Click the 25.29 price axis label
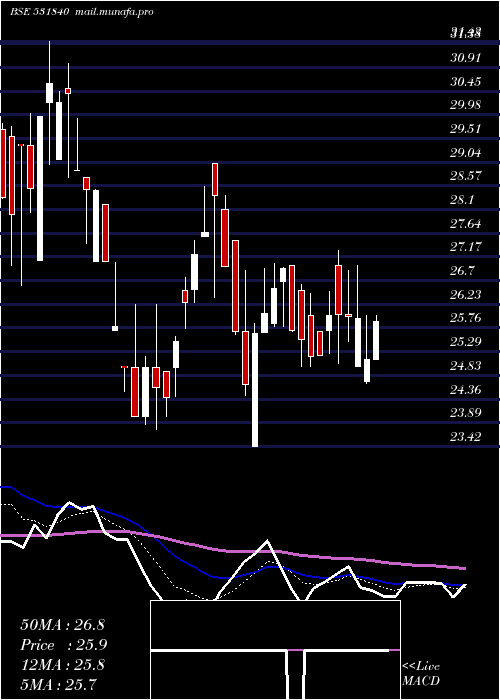 click(466, 342)
